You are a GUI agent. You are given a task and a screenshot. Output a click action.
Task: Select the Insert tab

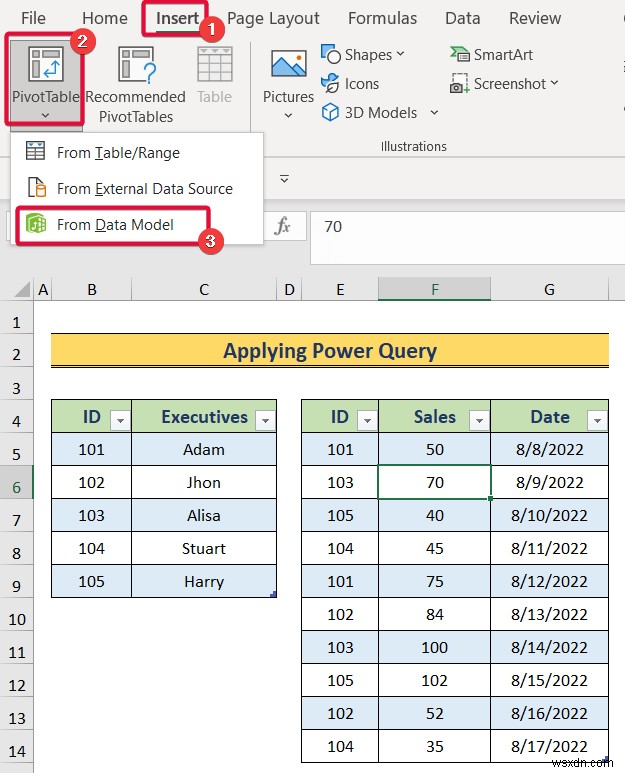[x=177, y=18]
